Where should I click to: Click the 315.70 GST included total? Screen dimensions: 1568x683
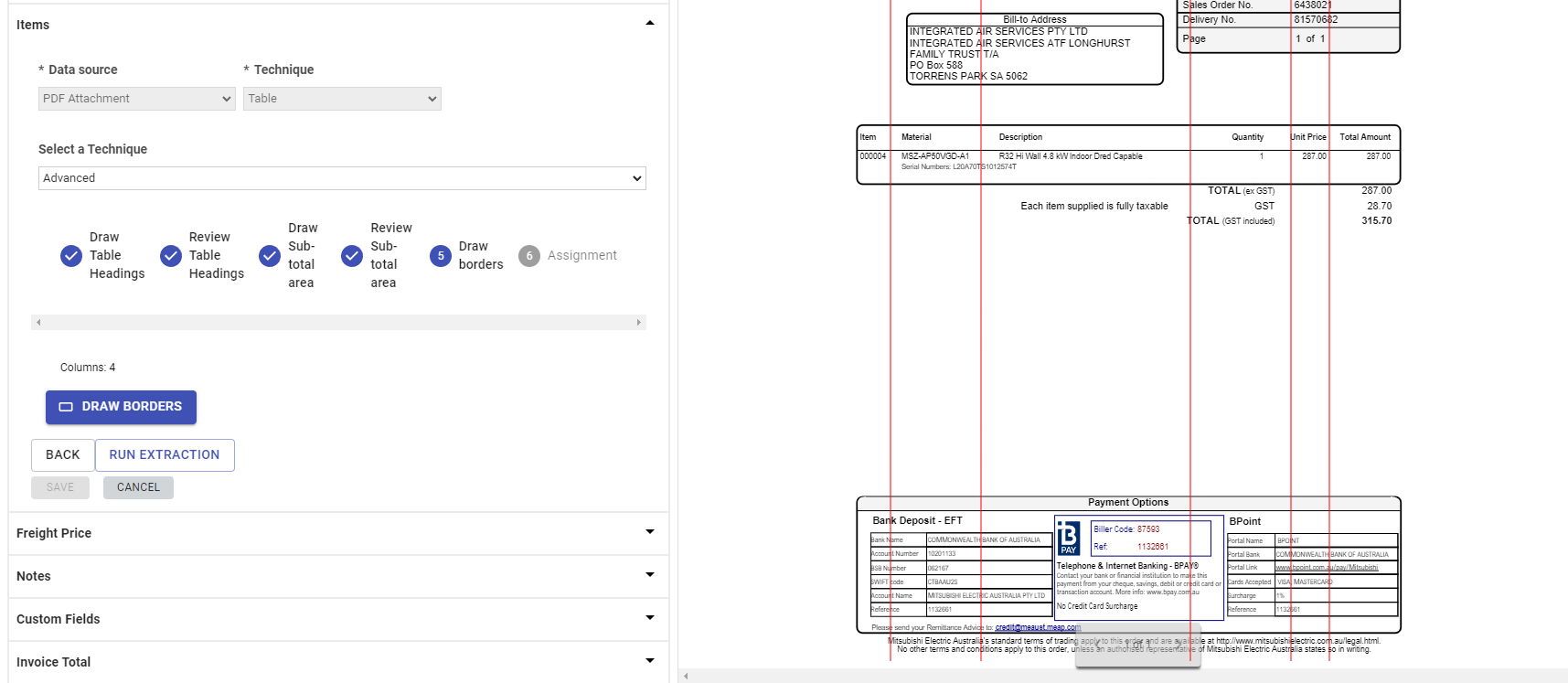1376,221
